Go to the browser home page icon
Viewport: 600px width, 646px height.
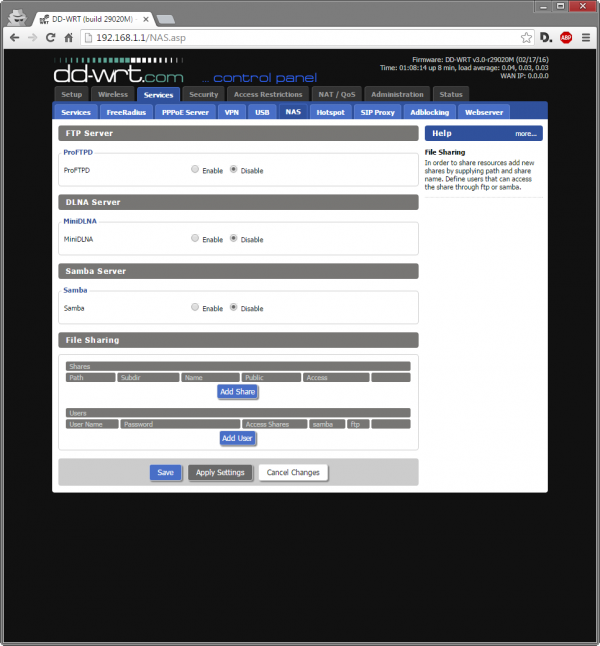pos(69,38)
